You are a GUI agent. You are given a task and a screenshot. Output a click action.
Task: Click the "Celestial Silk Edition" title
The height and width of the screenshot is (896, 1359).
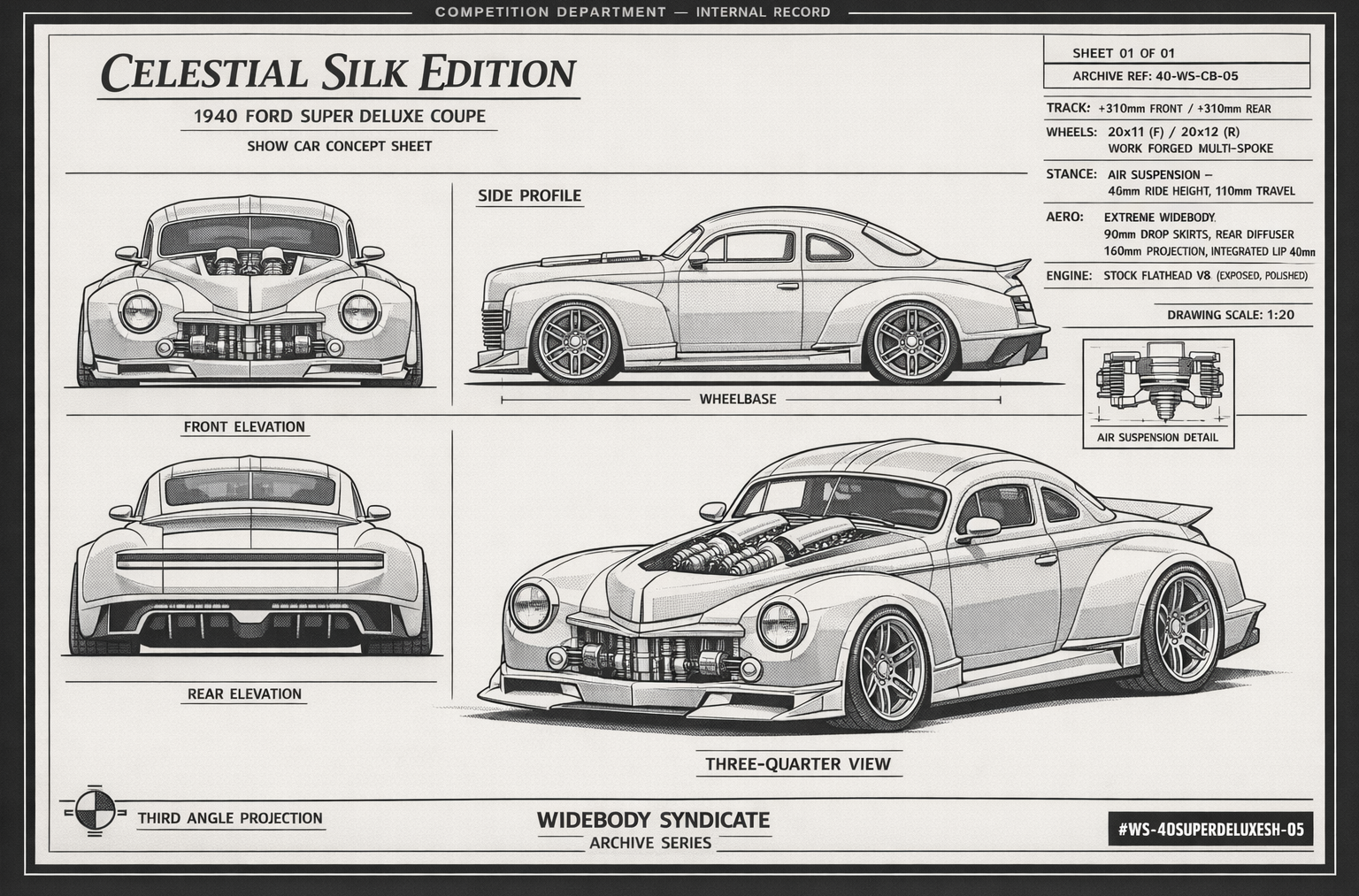pos(338,73)
